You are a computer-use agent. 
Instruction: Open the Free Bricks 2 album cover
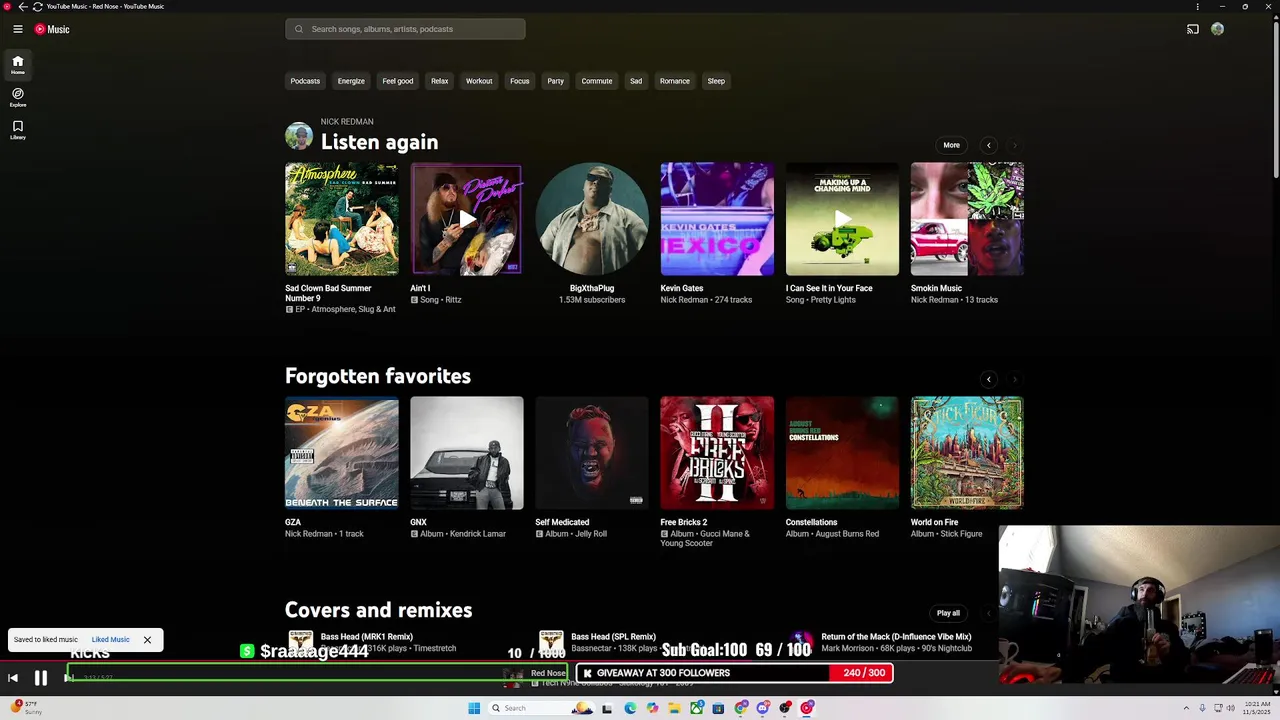coord(717,453)
